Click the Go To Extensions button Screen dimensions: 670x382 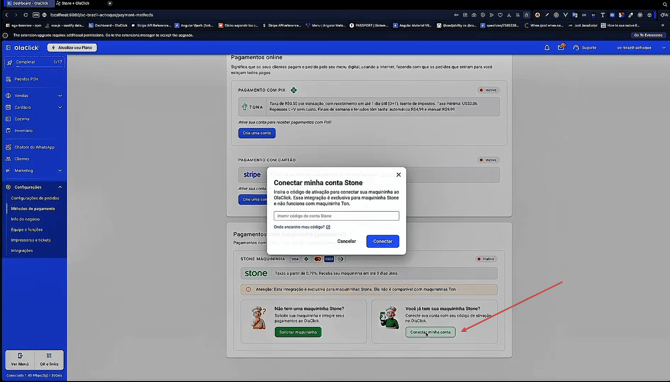(x=648, y=35)
